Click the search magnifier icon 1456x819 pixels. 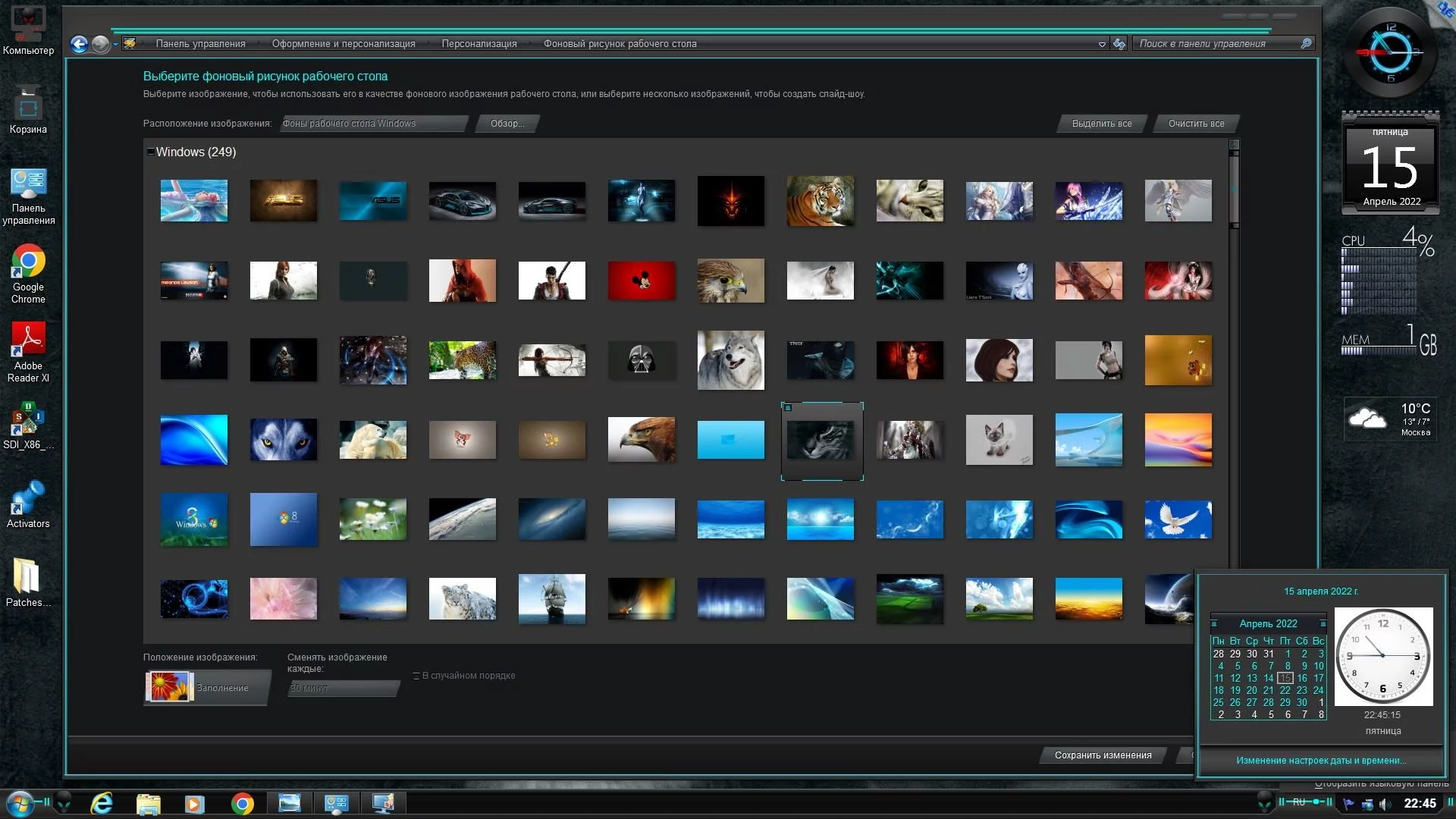tap(1306, 43)
